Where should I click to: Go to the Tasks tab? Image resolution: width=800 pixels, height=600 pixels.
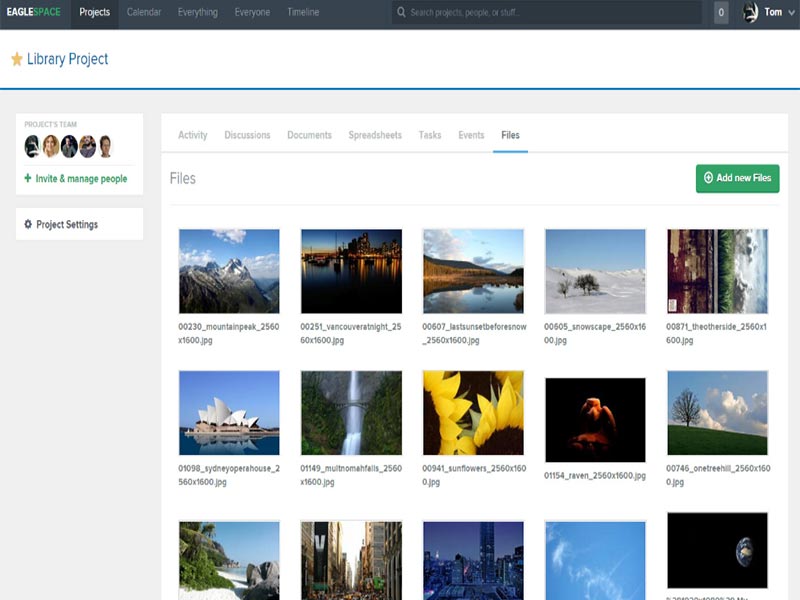pos(430,135)
